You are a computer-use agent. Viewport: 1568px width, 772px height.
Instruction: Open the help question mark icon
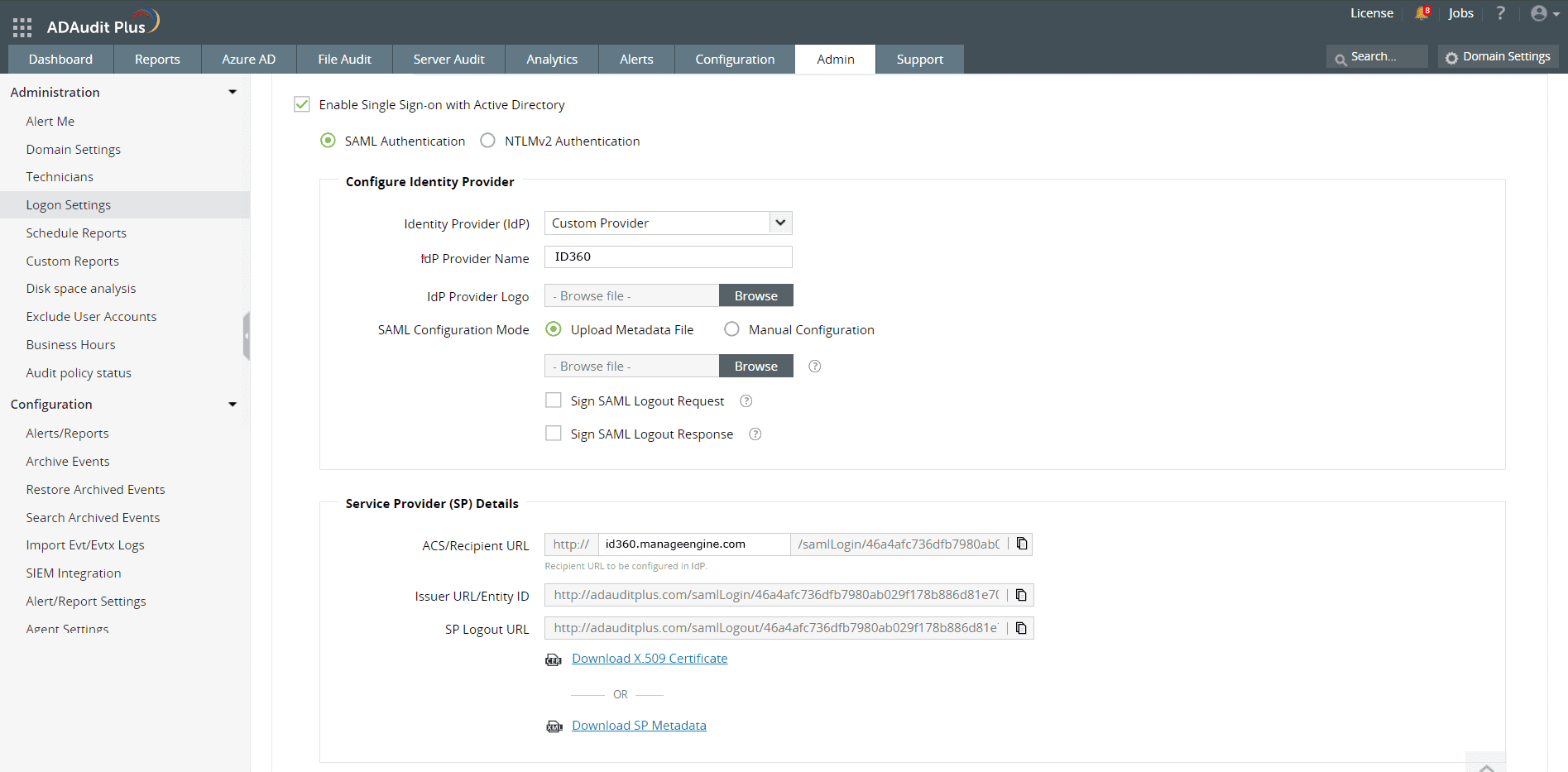[x=1500, y=13]
